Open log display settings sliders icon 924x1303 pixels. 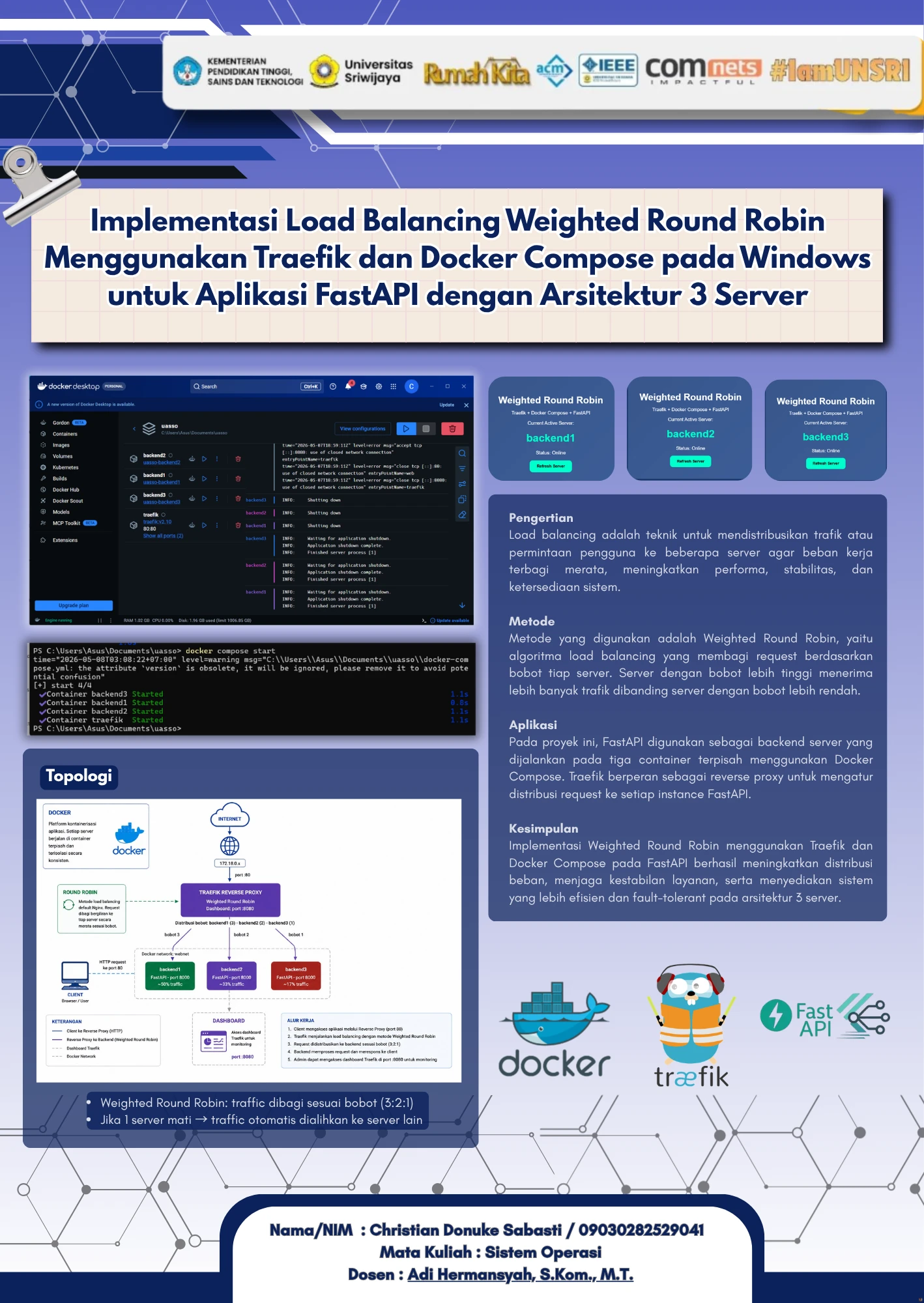[x=462, y=484]
